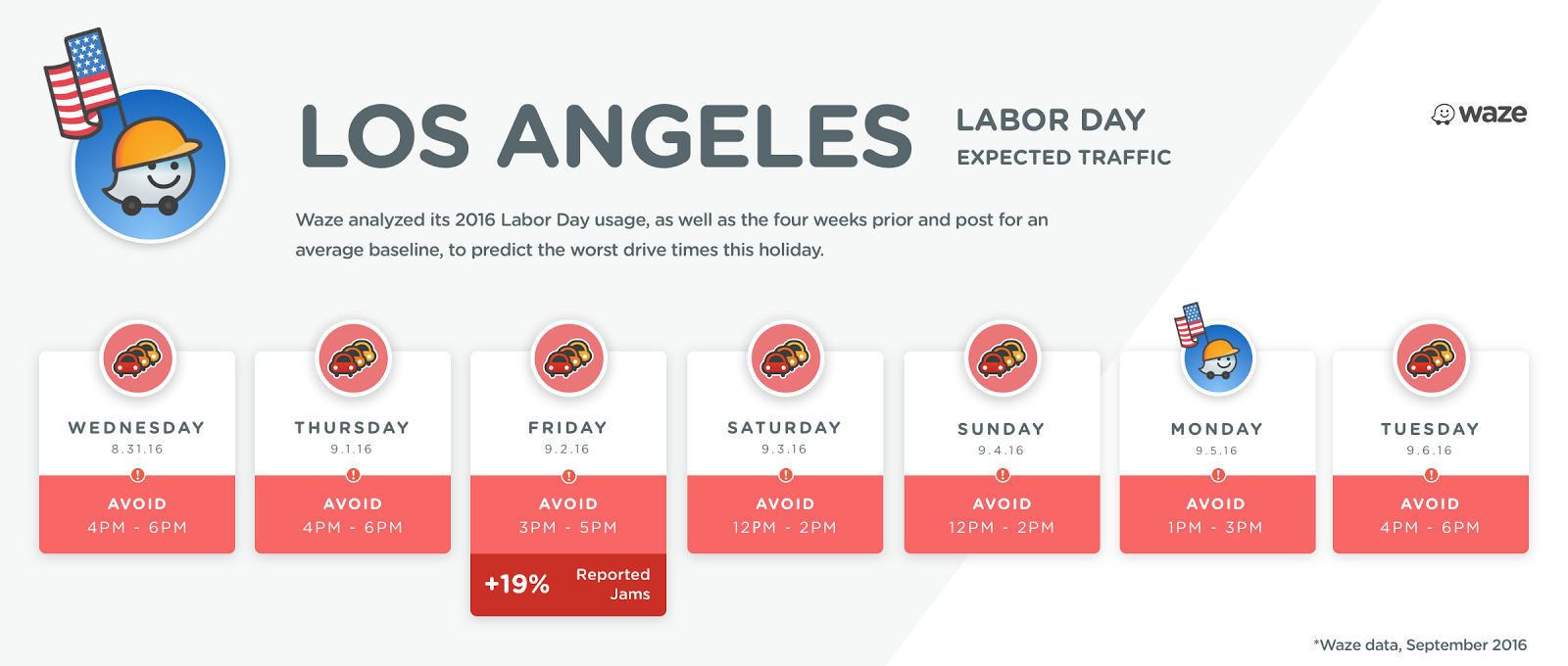
Task: Click the large Waze mascot with flag
Action: click(x=137, y=137)
